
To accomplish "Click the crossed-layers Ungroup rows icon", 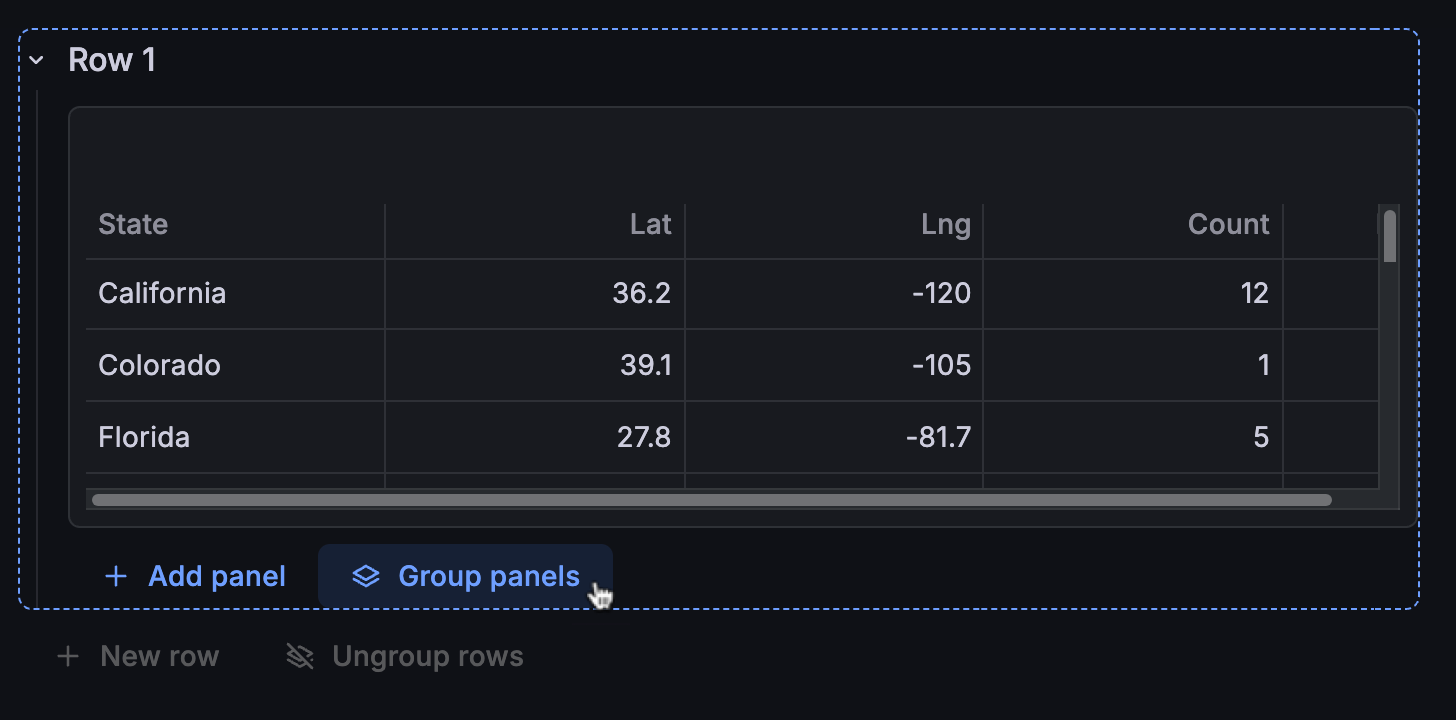I will [297, 656].
